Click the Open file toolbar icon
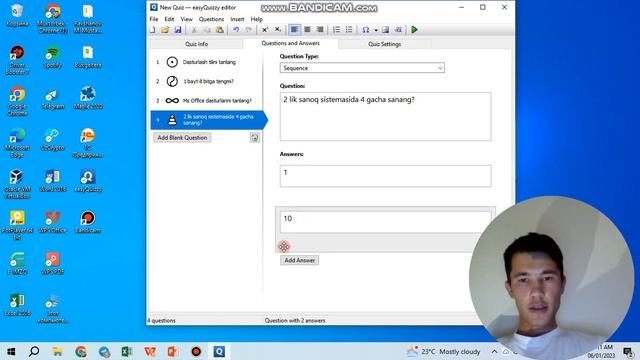640x360 pixels. click(x=165, y=30)
